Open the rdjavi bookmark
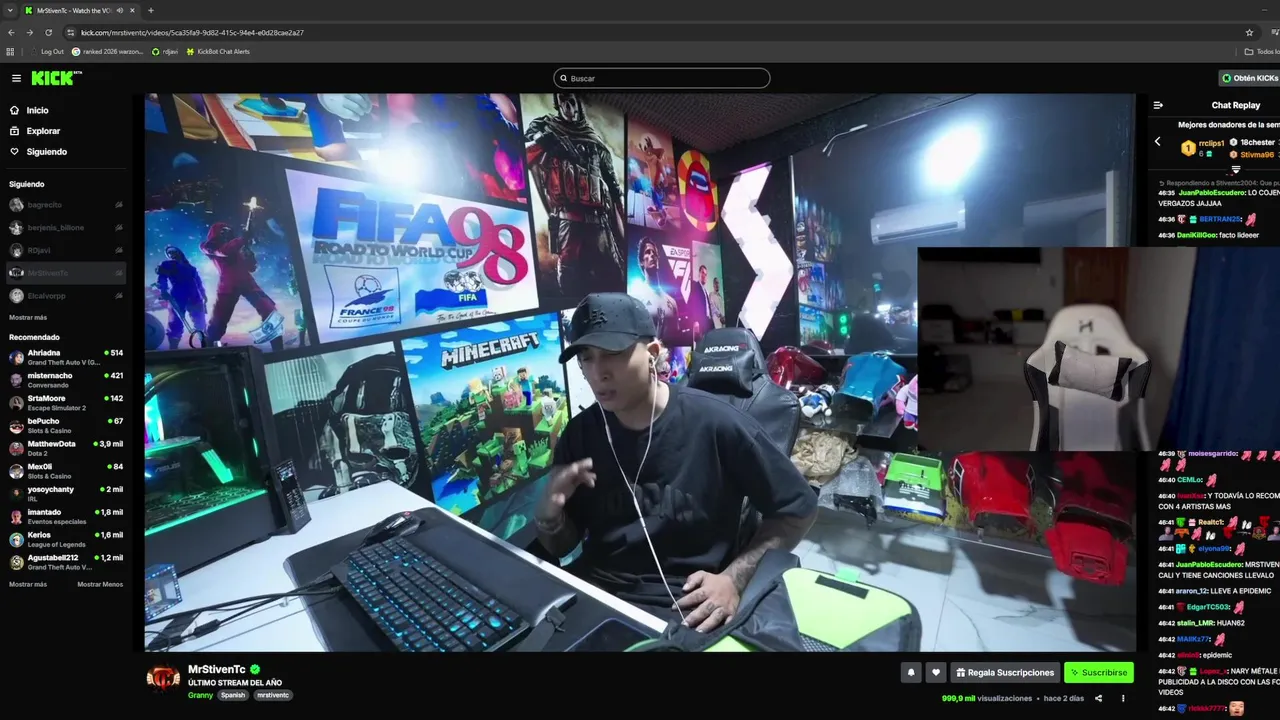1280x720 pixels. coord(165,51)
